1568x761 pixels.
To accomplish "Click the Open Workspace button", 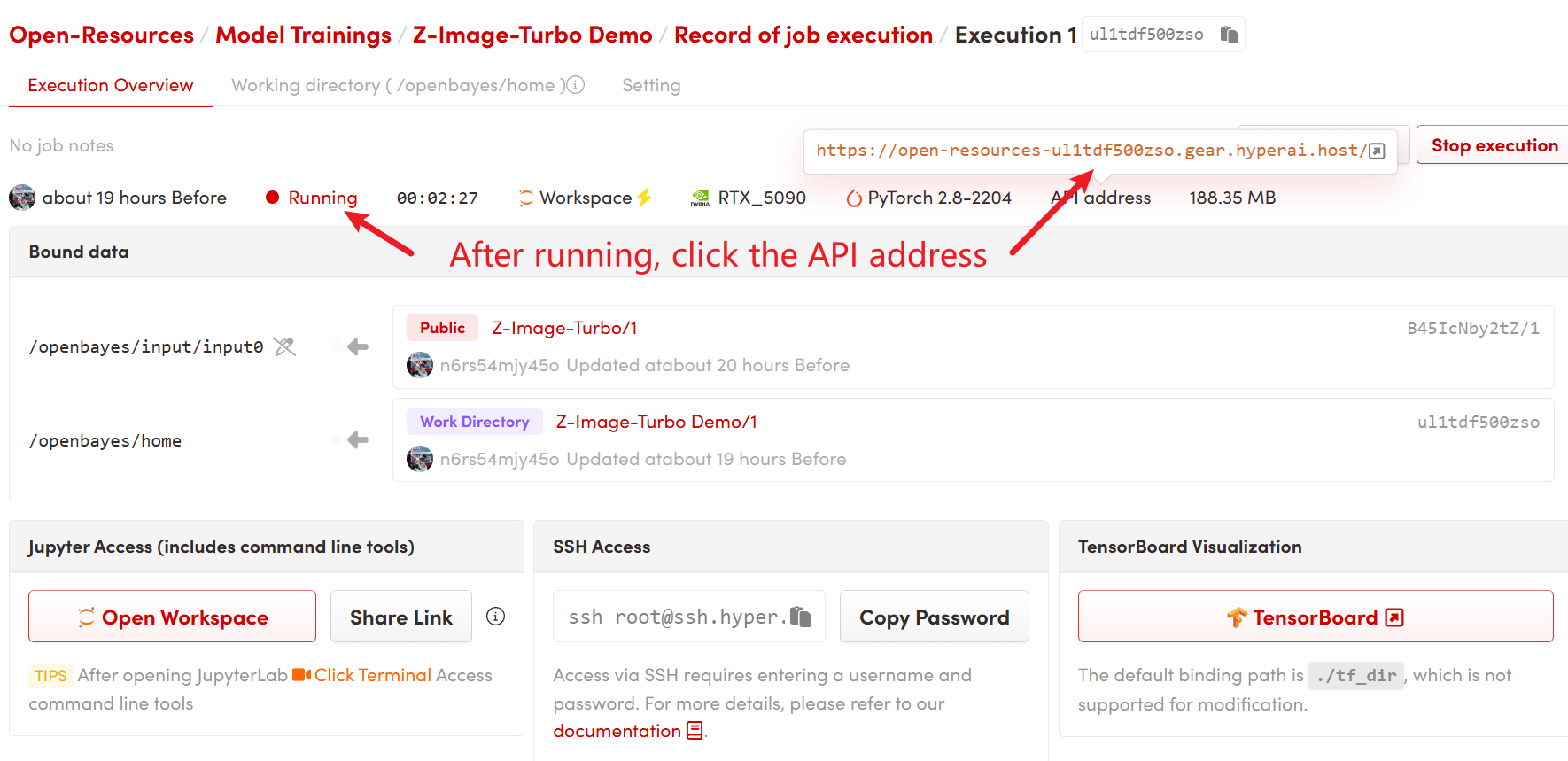I will pyautogui.click(x=172, y=617).
